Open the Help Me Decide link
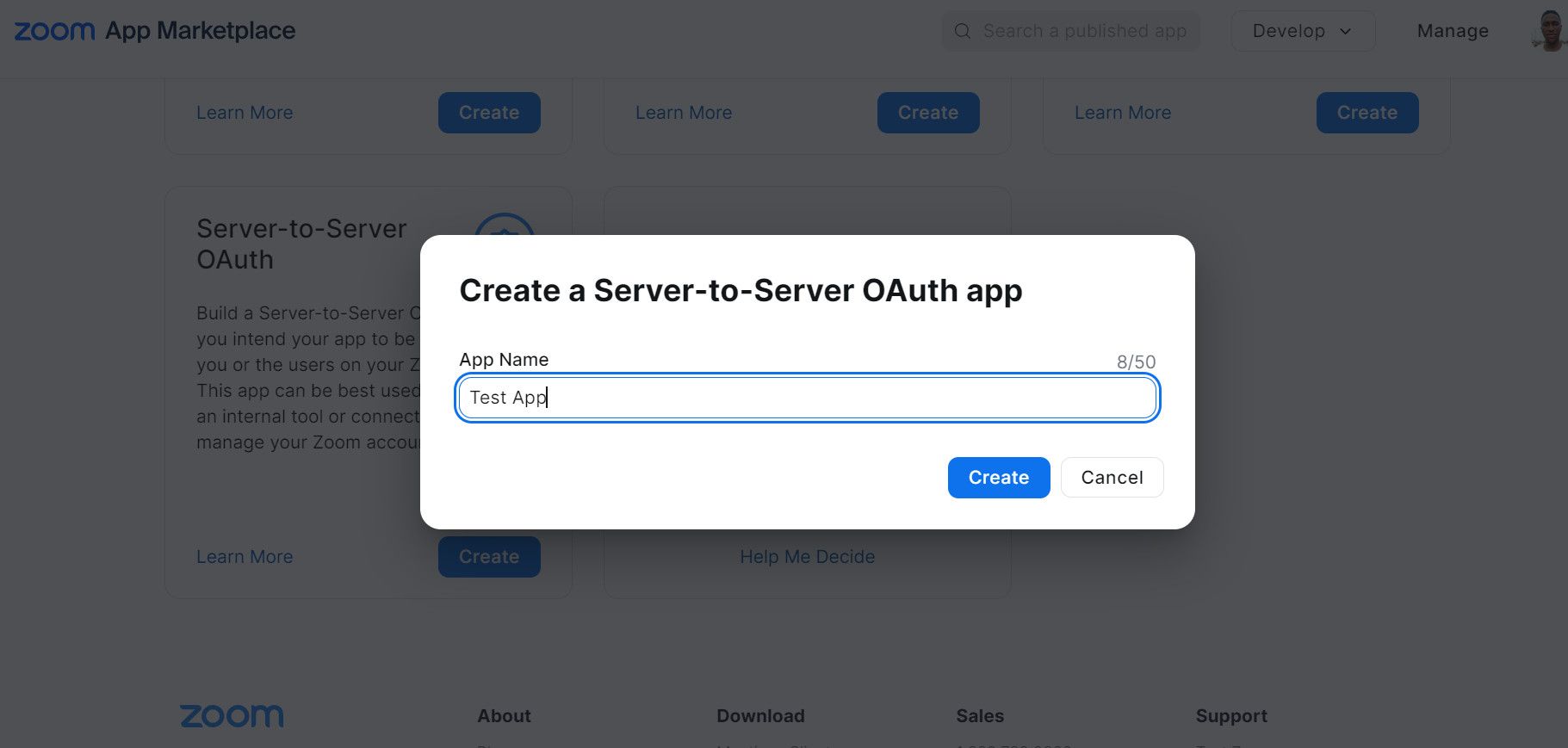The width and height of the screenshot is (1568, 748). tap(807, 557)
